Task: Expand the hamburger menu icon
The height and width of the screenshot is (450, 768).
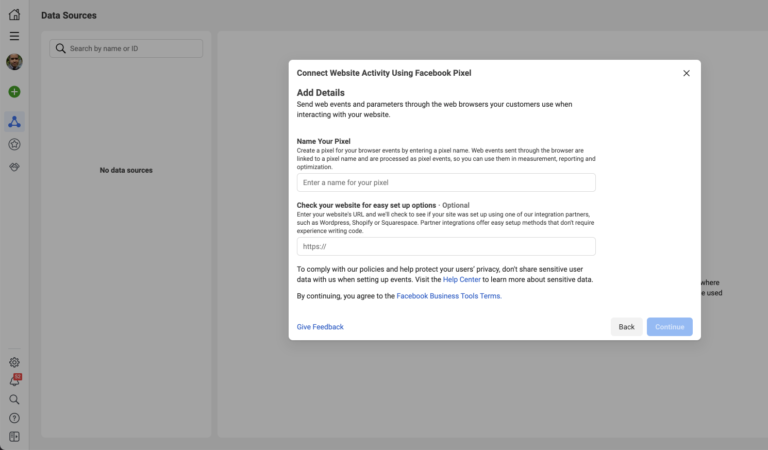Action: click(x=14, y=36)
